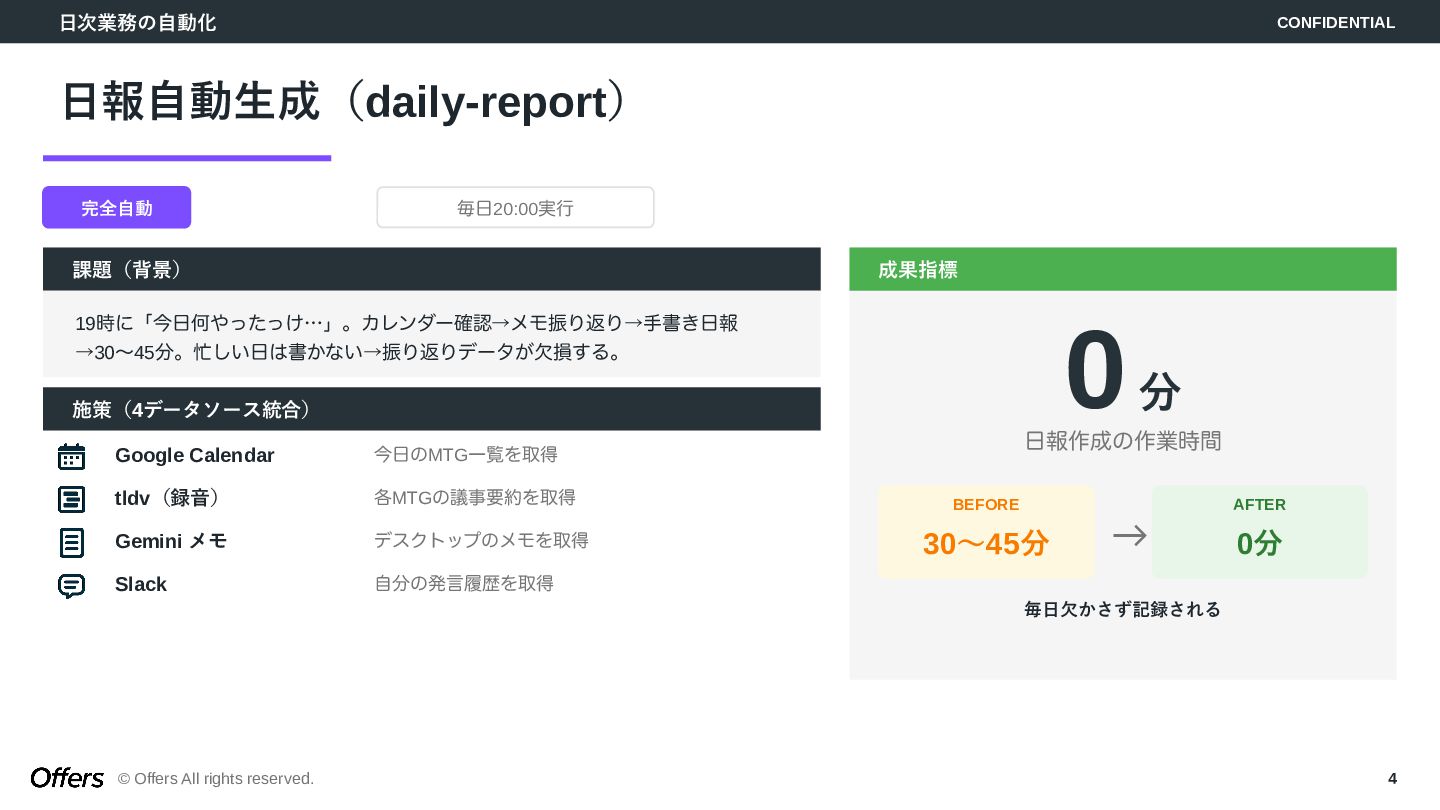The image size is (1440, 810).
Task: Select the 課題(背景) section header
Action: pos(432,269)
